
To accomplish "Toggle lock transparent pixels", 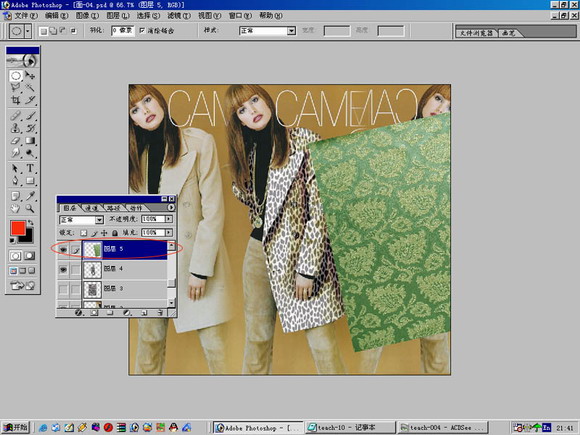I will (84, 233).
